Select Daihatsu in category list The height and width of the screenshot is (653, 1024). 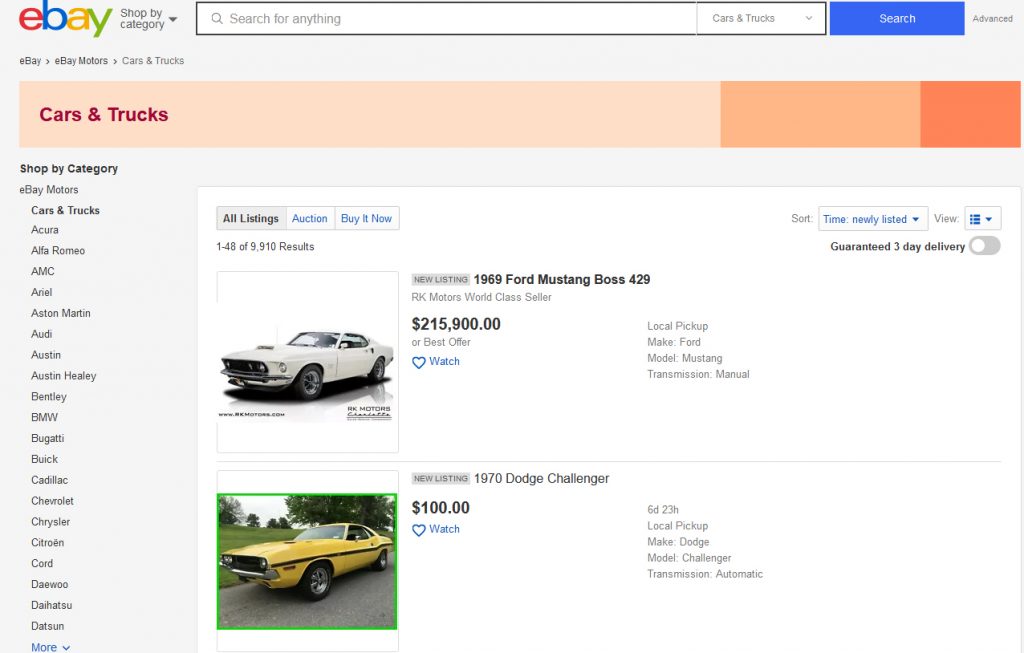[52, 605]
